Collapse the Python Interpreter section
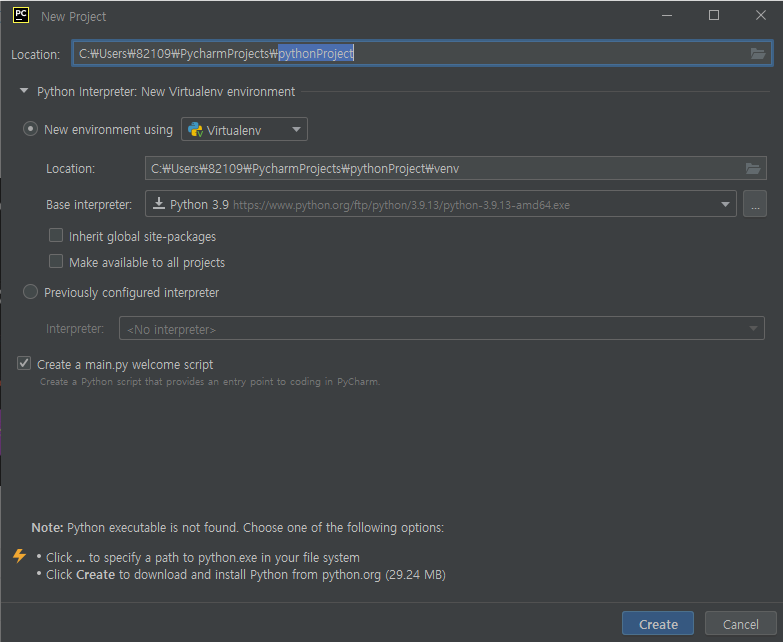This screenshot has height=642, width=783. click(23, 91)
